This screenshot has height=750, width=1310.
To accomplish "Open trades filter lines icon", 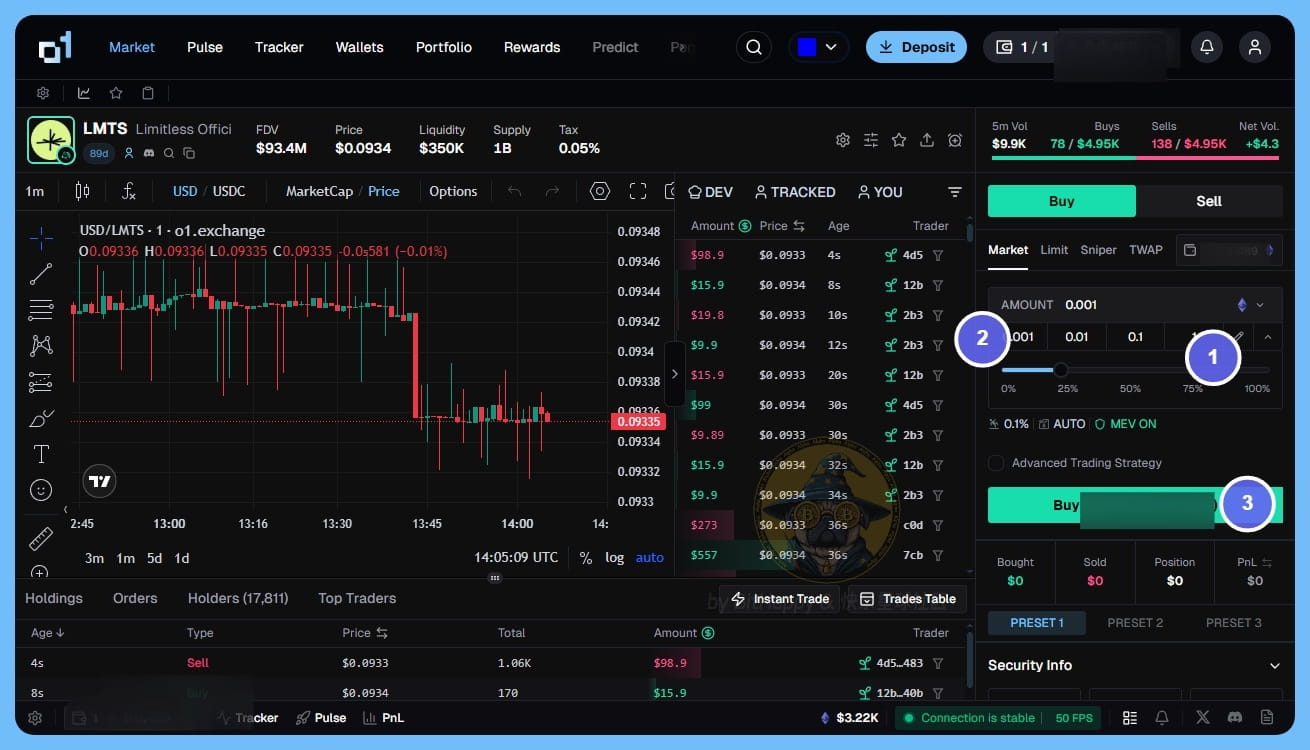I will click(x=955, y=192).
